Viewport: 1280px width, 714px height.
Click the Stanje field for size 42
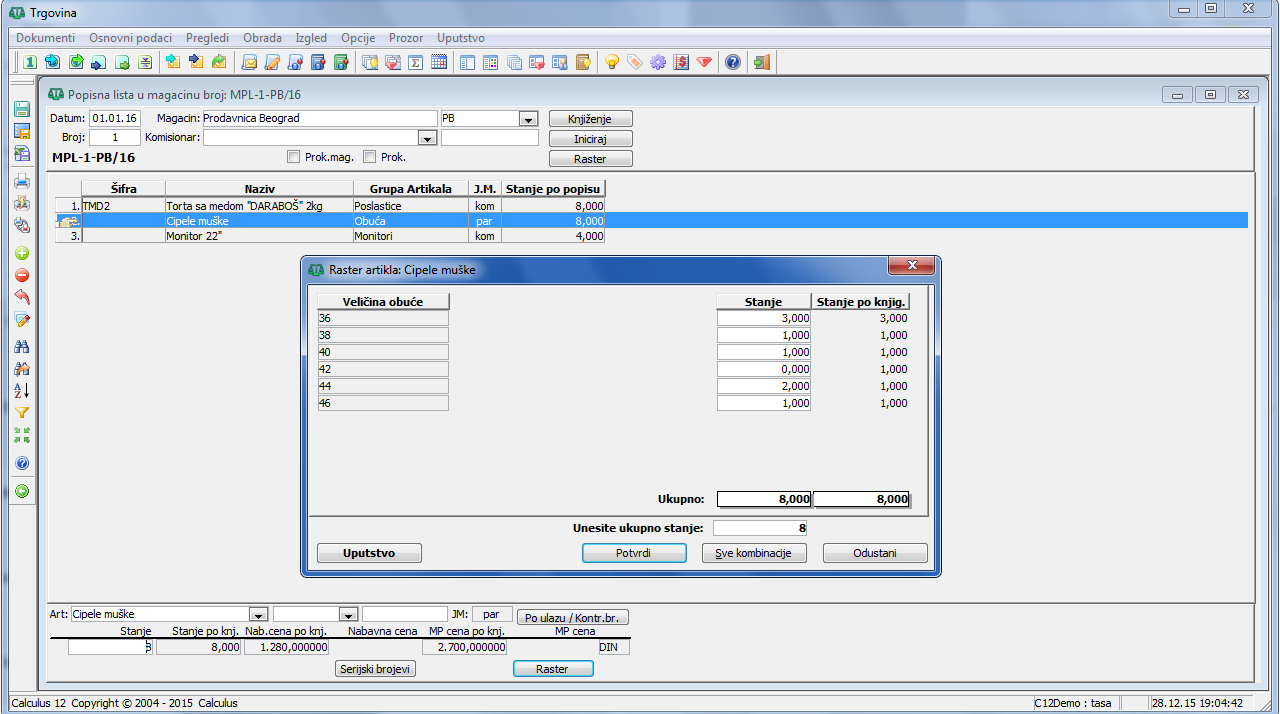(x=764, y=369)
